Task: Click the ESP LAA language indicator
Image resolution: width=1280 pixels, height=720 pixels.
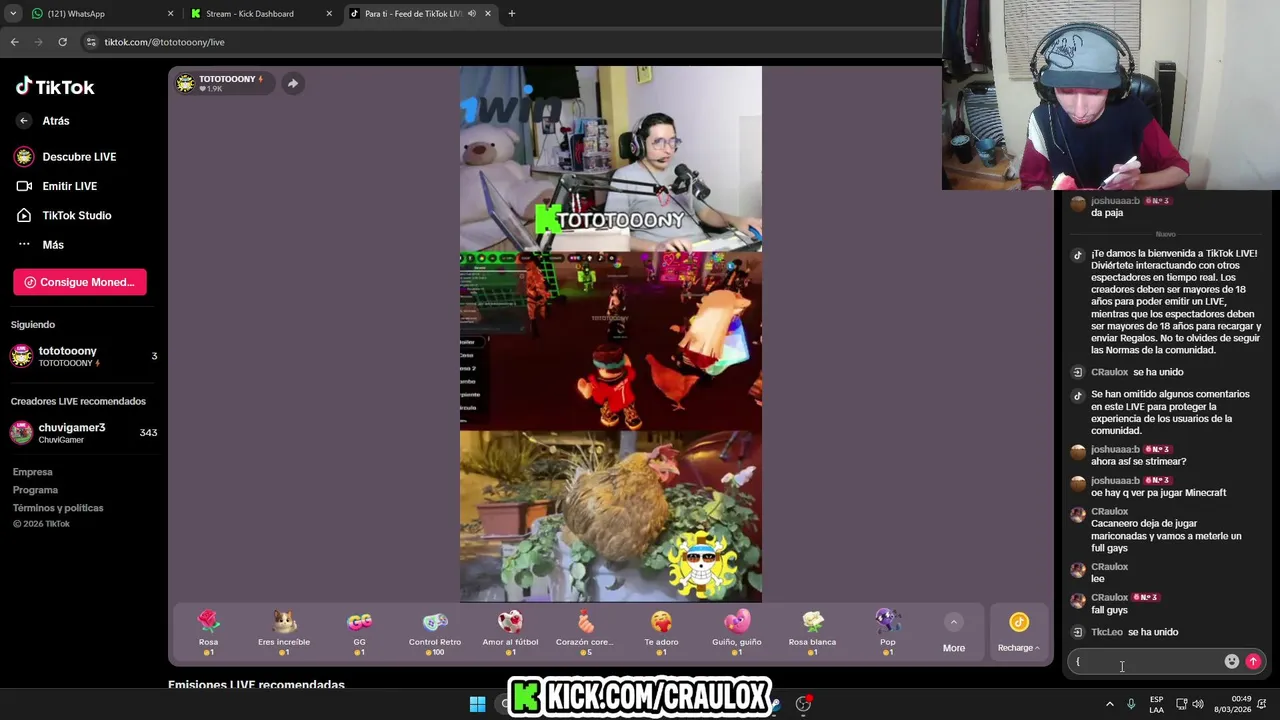Action: point(1156,704)
